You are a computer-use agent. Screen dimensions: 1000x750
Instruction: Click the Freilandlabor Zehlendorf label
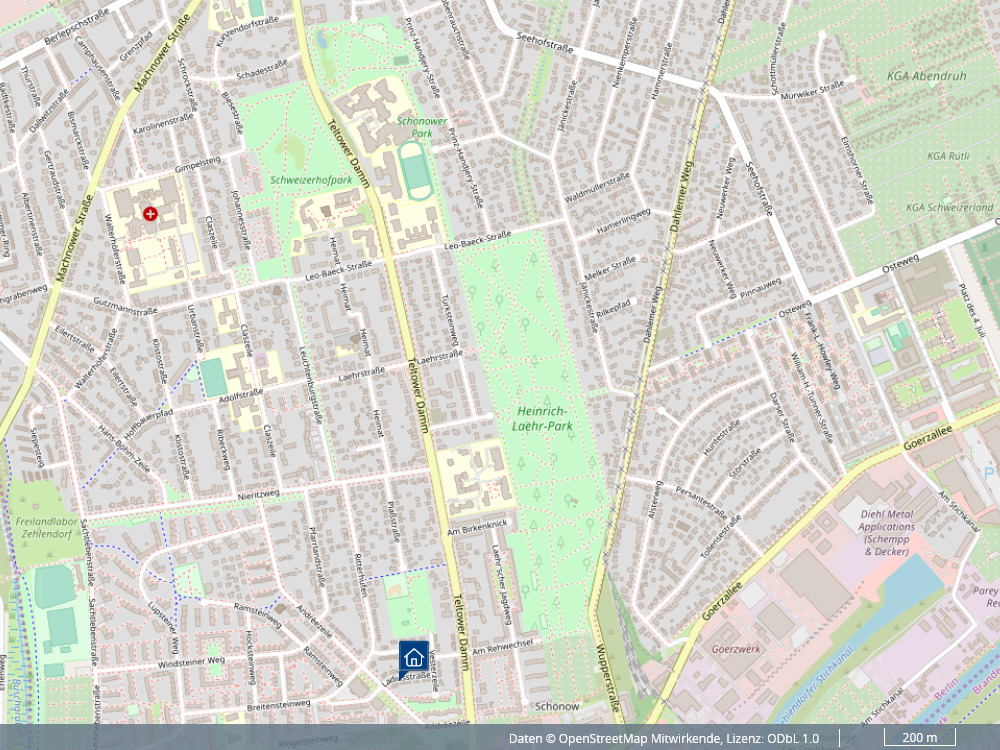(x=47, y=527)
